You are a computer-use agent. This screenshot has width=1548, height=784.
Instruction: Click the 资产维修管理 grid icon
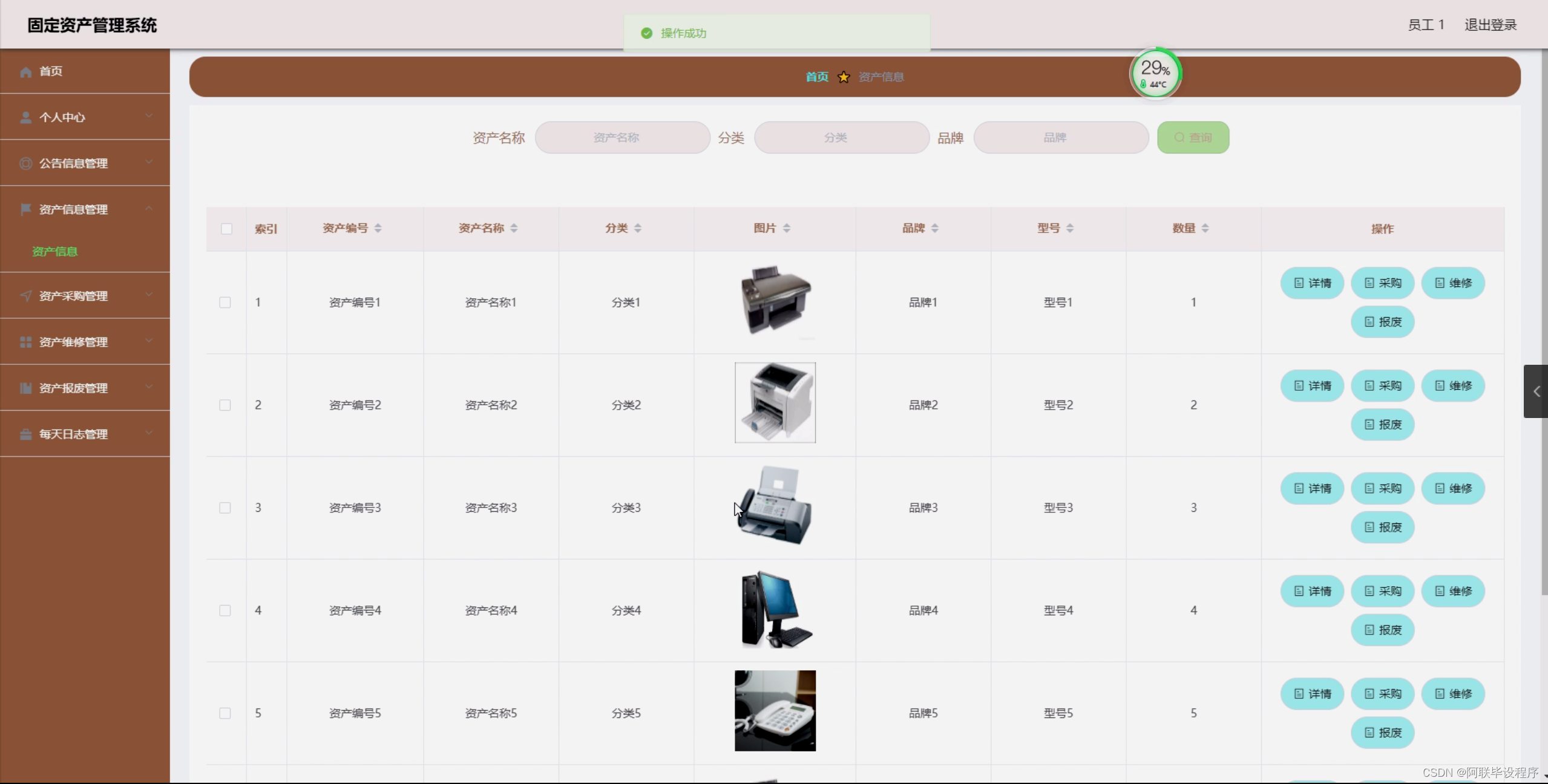[x=25, y=342]
